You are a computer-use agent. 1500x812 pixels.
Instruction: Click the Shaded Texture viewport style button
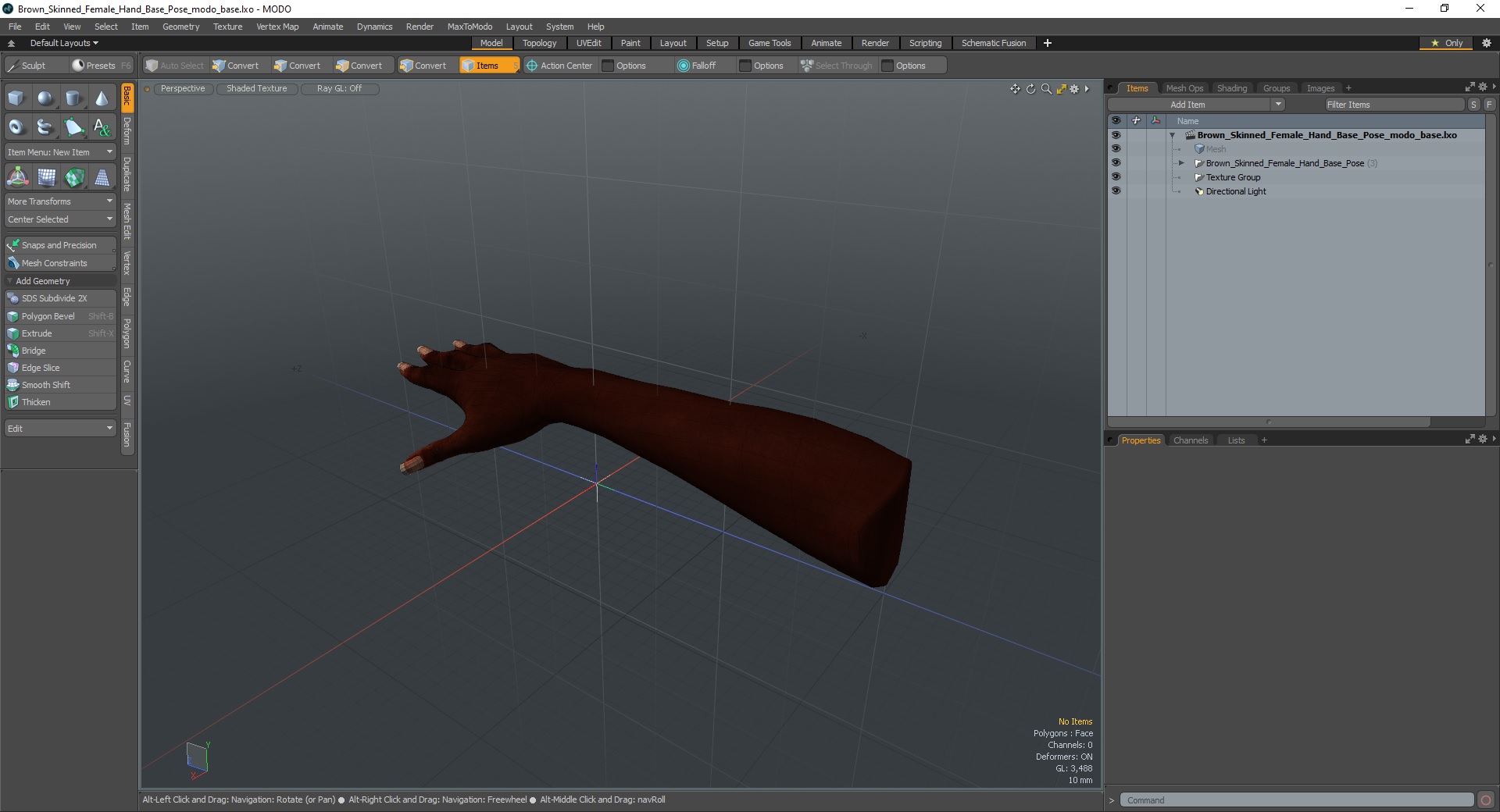click(256, 89)
